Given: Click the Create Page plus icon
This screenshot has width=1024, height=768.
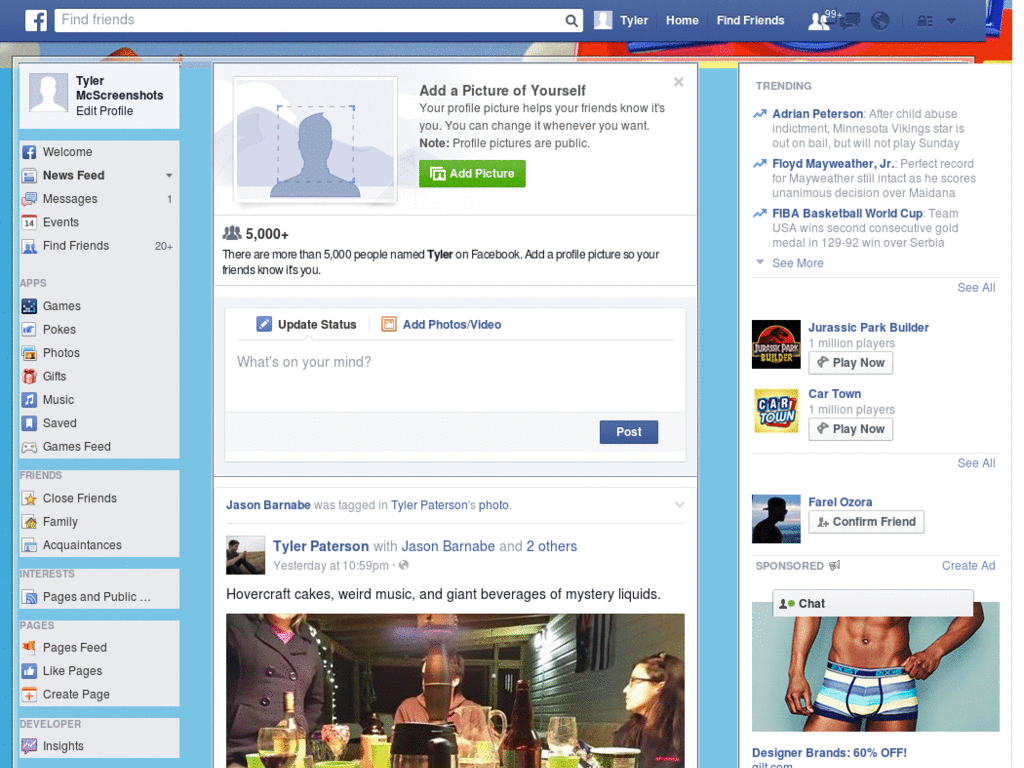Looking at the screenshot, I should point(29,694).
